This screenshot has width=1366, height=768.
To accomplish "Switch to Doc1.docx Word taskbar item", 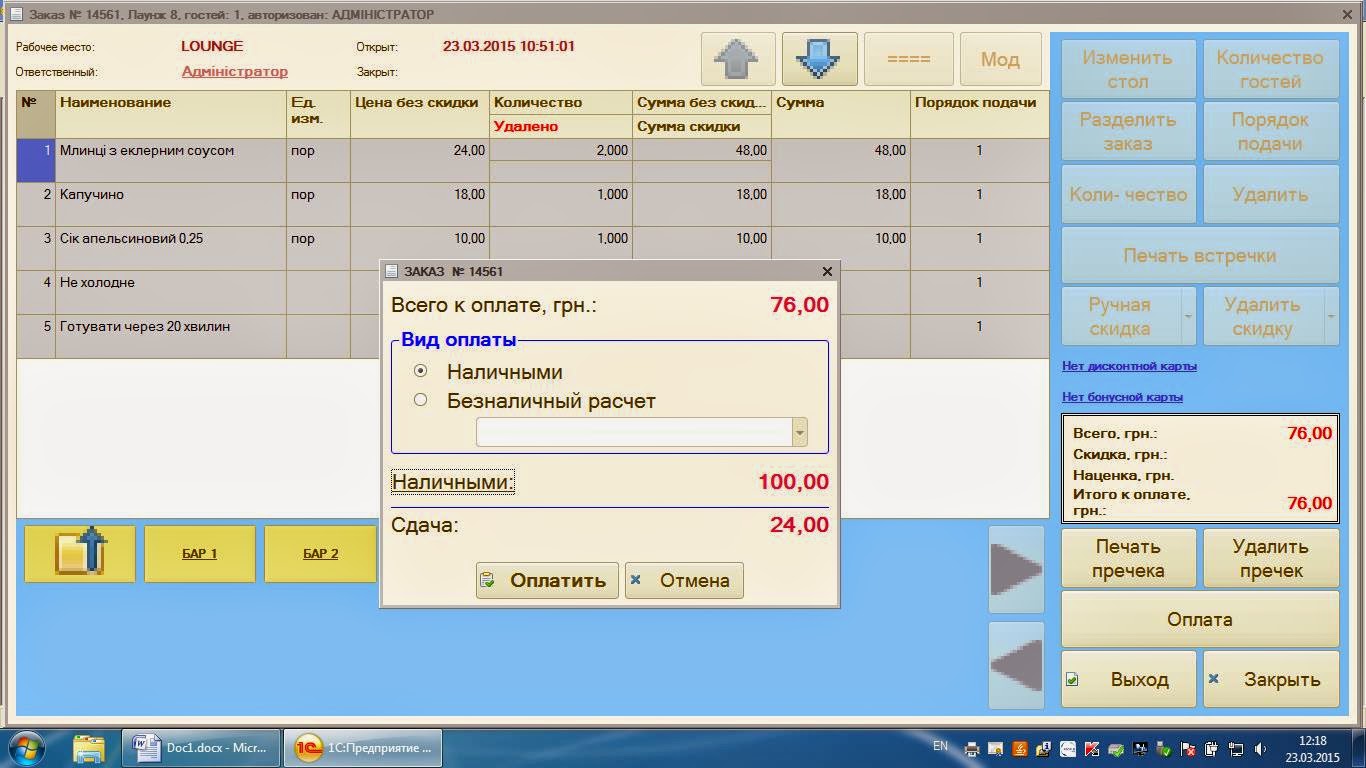I will [200, 748].
